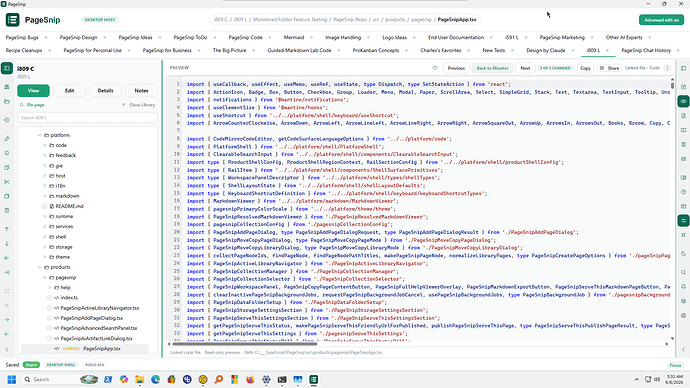Click the magnifier search icon in right sidebar
Screen dimensions: 690x388
point(683,272)
